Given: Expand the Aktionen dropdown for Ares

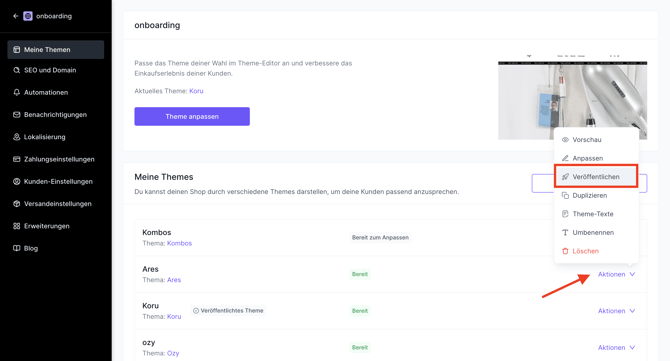Looking at the screenshot, I should (x=616, y=274).
